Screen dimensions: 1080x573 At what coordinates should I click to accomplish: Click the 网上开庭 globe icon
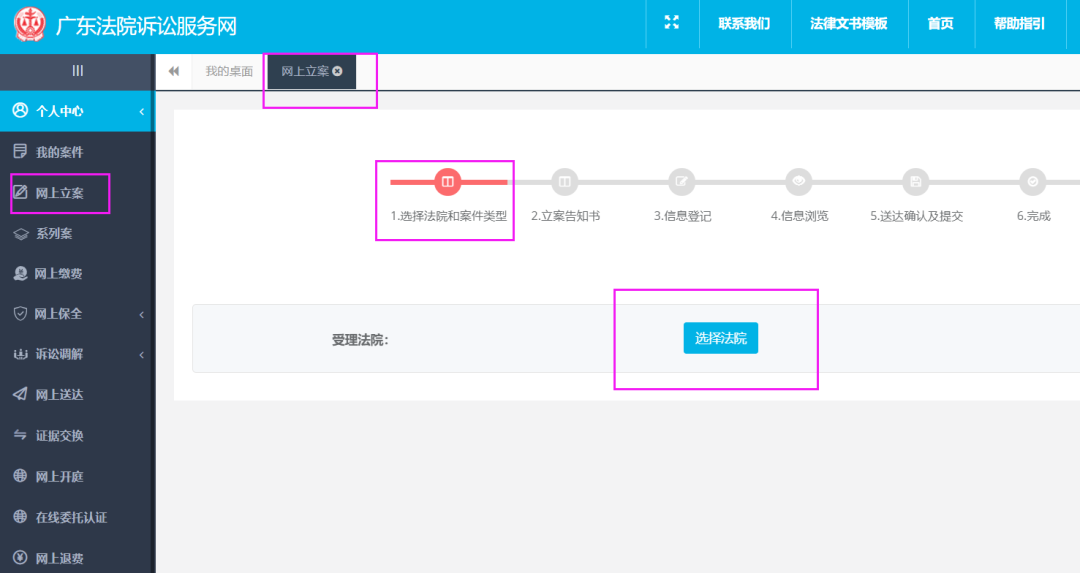click(x=20, y=475)
